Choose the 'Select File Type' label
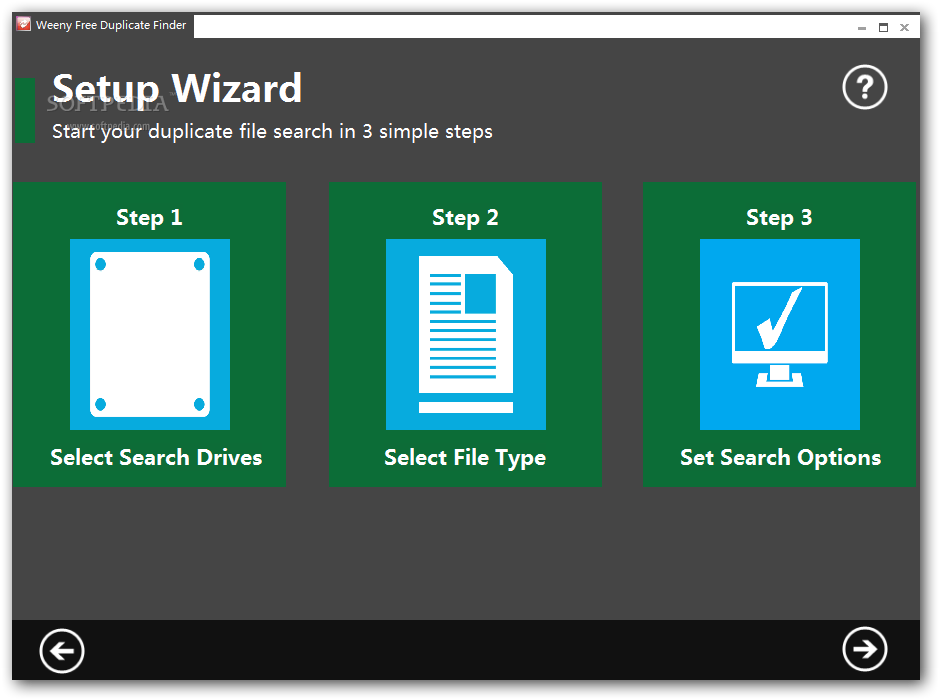The height and width of the screenshot is (700, 940). click(465, 458)
